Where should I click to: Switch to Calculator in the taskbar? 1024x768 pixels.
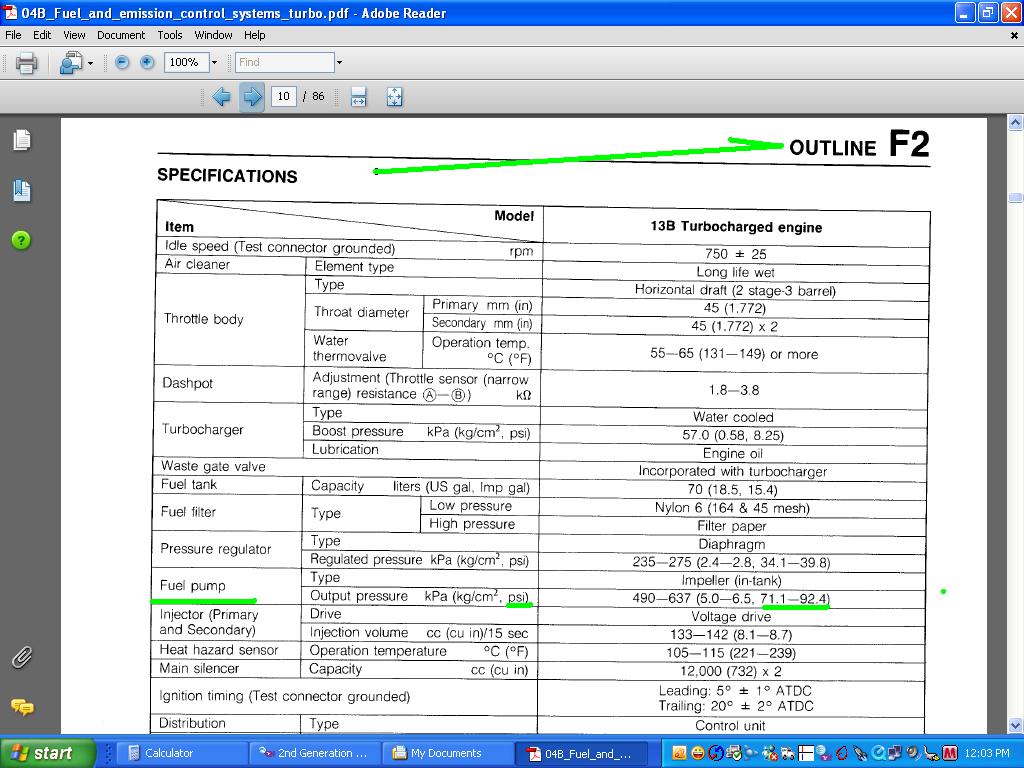coord(168,753)
